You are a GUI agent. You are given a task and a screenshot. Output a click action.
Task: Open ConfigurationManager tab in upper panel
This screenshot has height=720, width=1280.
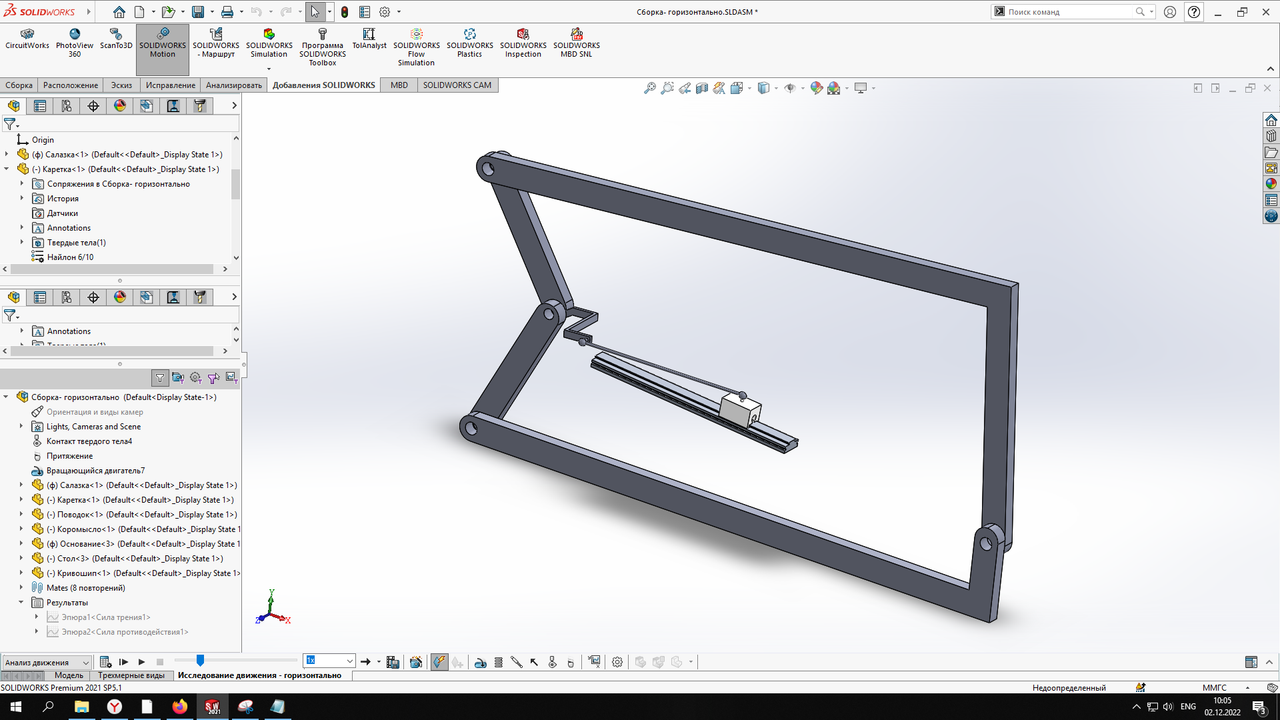[x=67, y=105]
